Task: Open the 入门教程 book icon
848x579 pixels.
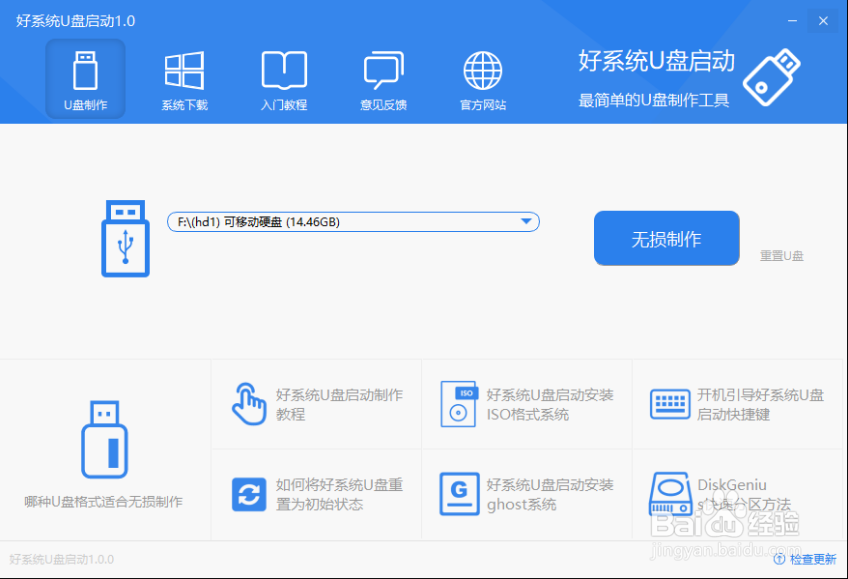Action: coord(284,70)
